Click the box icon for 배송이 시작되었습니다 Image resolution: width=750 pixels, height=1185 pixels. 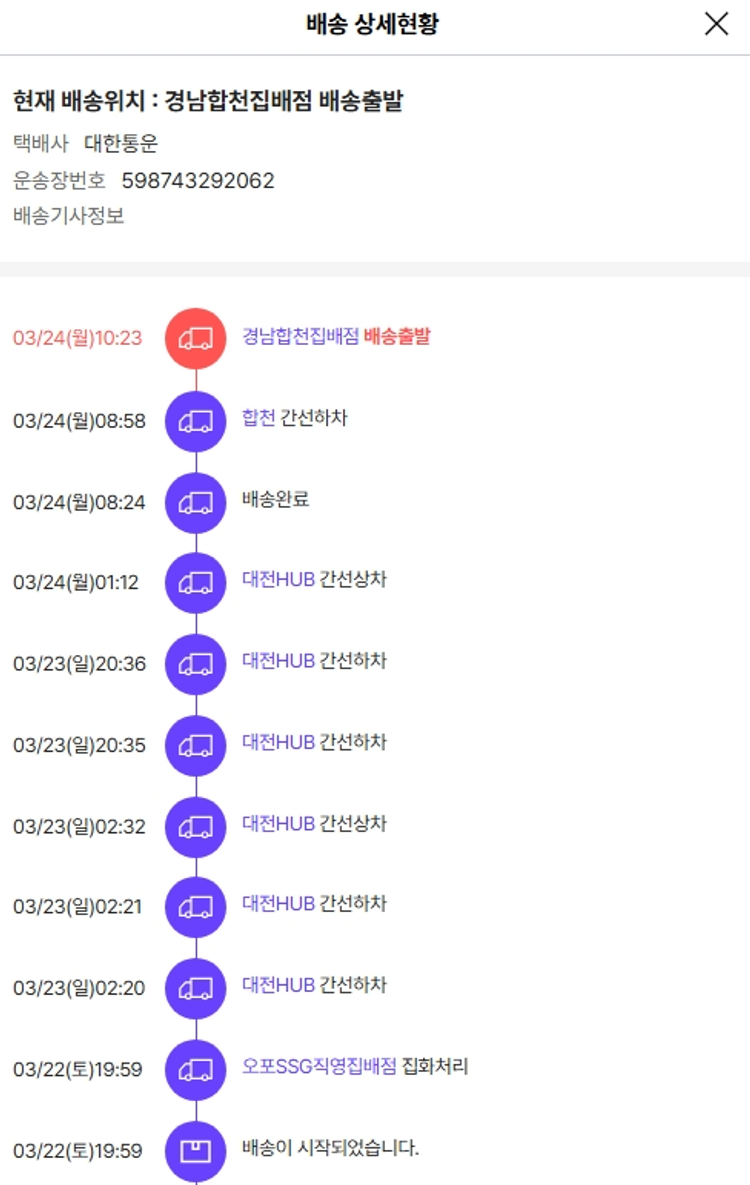[x=196, y=1151]
